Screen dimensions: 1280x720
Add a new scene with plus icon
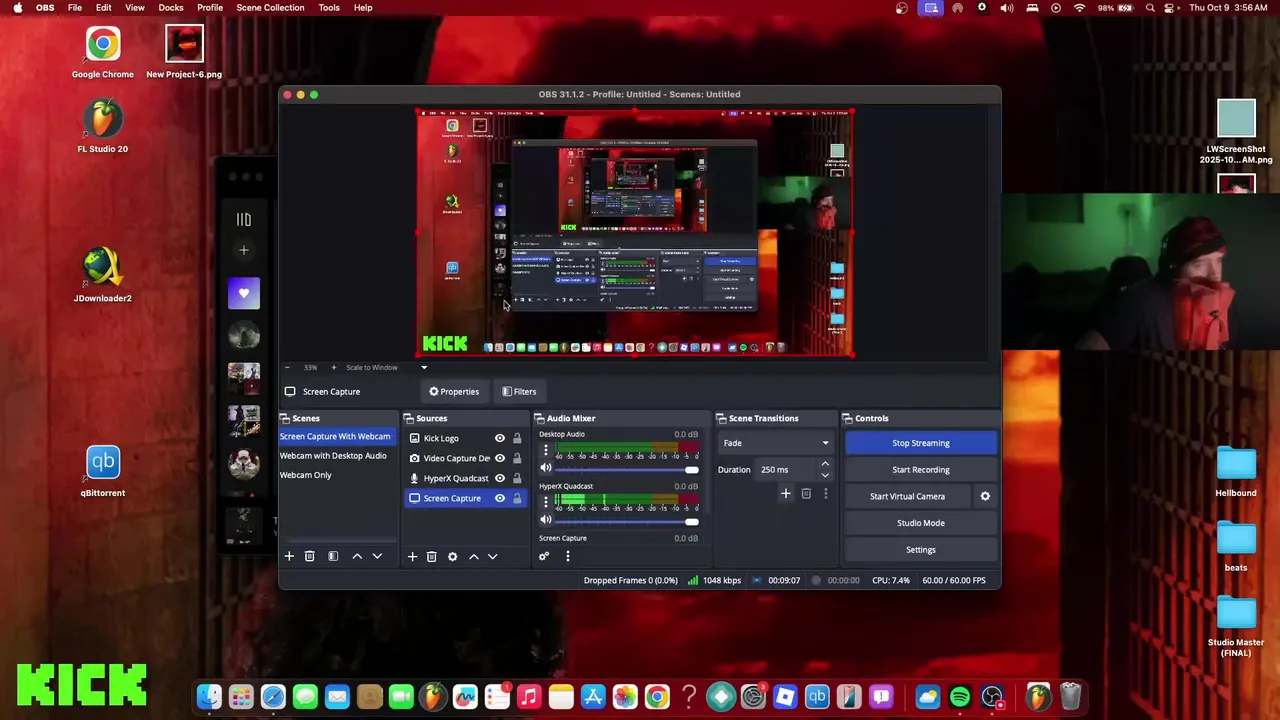(289, 556)
